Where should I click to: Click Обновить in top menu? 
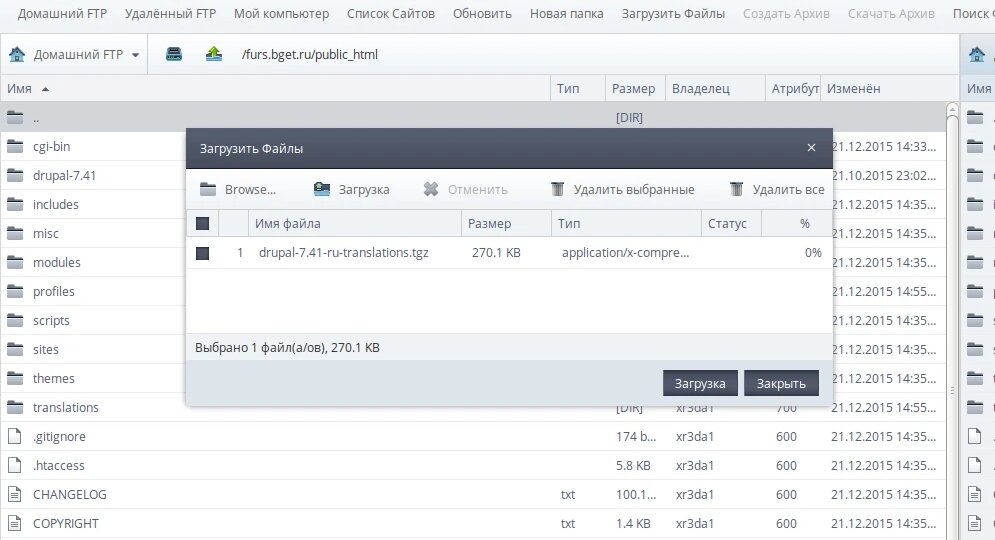point(482,13)
